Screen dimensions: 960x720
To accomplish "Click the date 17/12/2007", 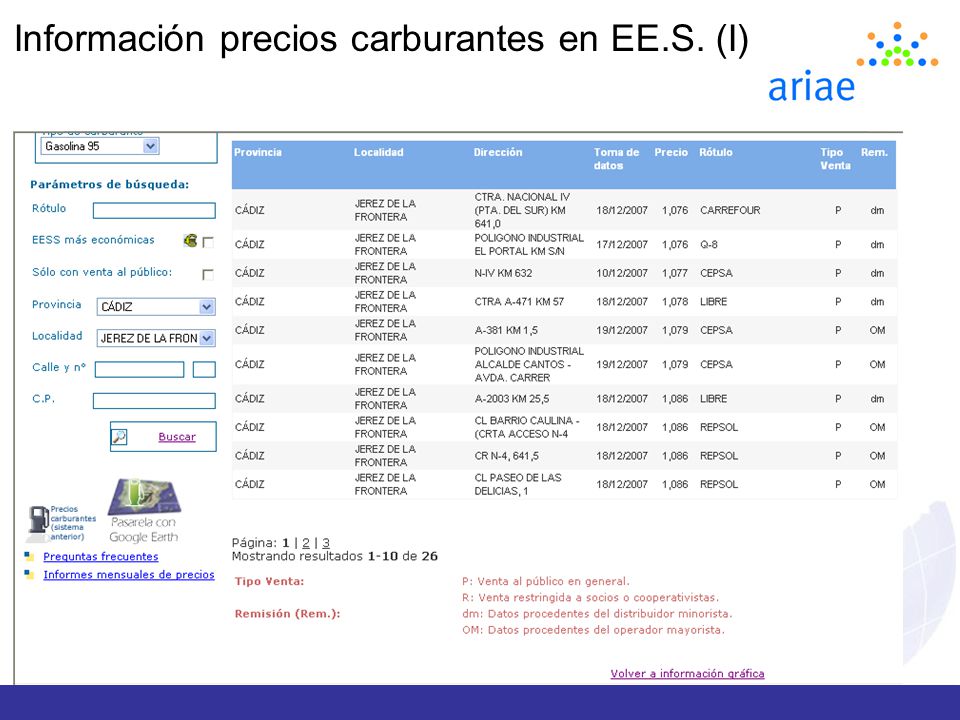I will coord(622,244).
